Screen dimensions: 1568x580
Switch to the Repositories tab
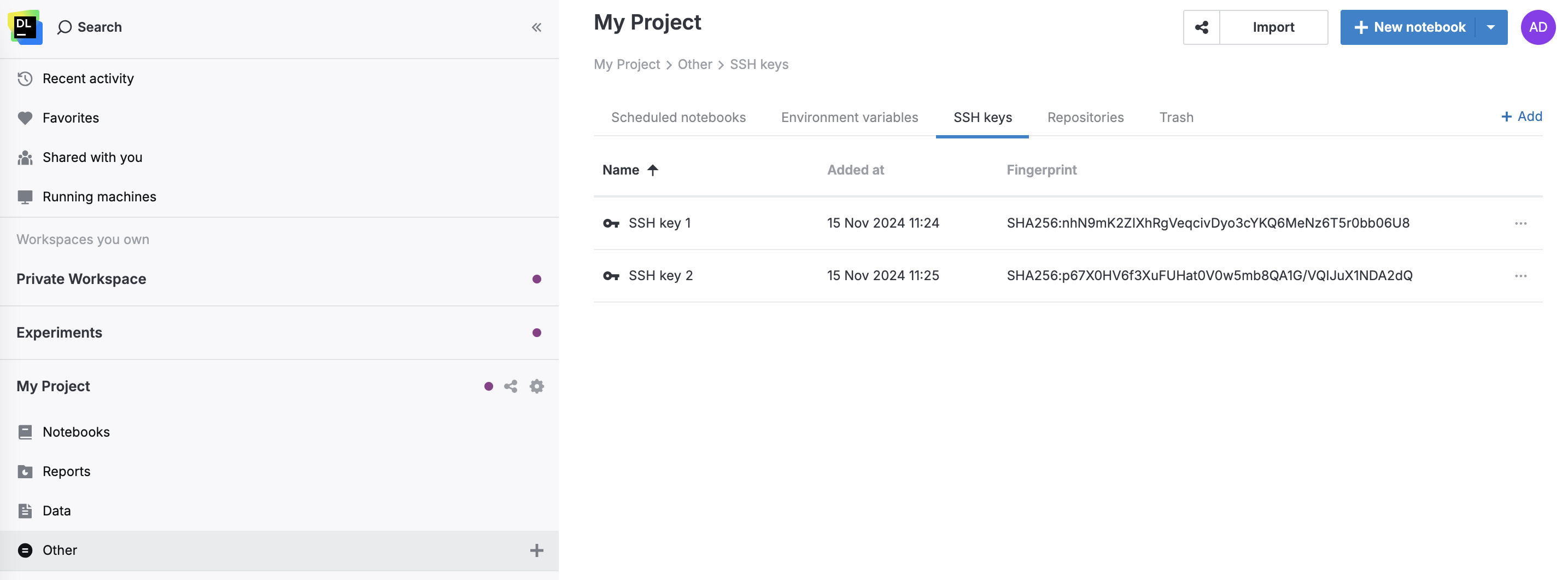point(1085,118)
